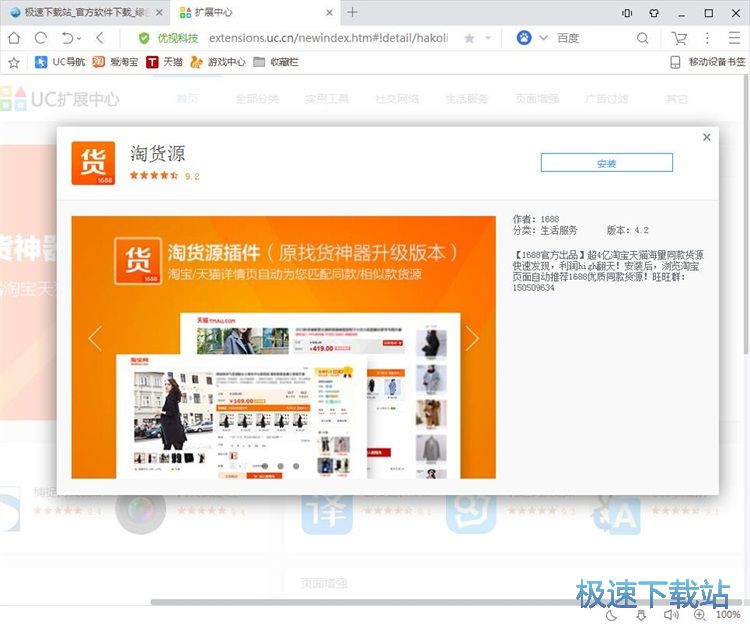Image resolution: width=750 pixels, height=624 pixels.
Task: Open 广告过滤 category in nav
Action: click(607, 99)
